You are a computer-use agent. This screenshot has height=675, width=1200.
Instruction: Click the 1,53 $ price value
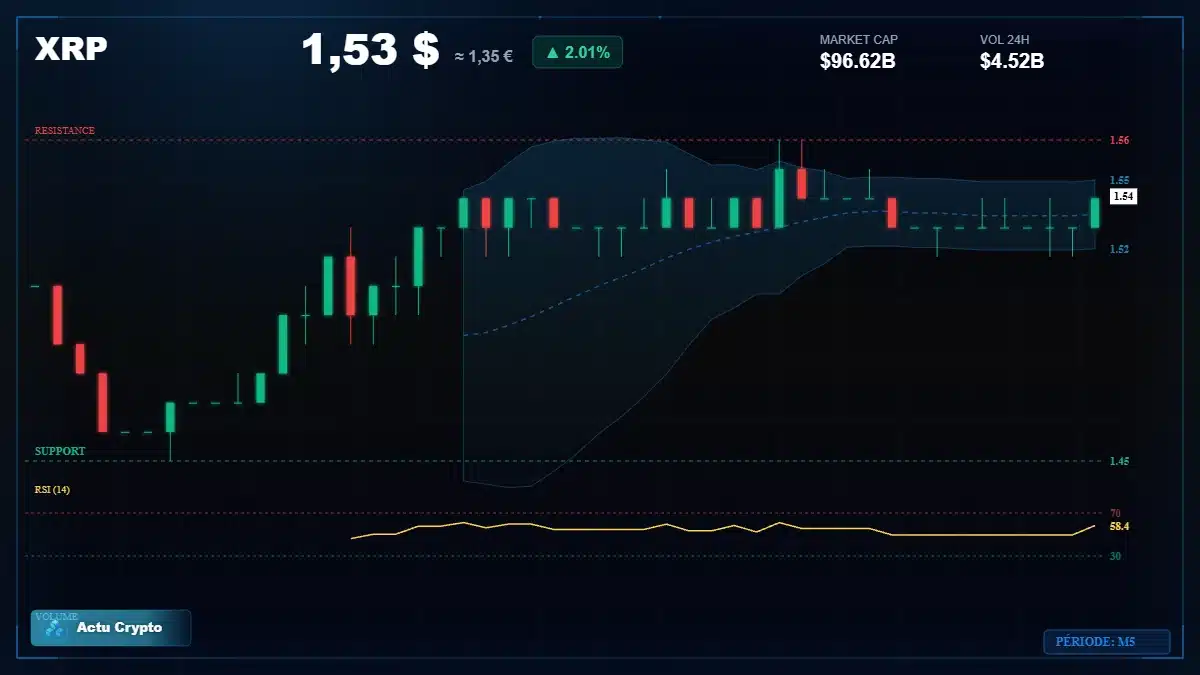(x=370, y=50)
